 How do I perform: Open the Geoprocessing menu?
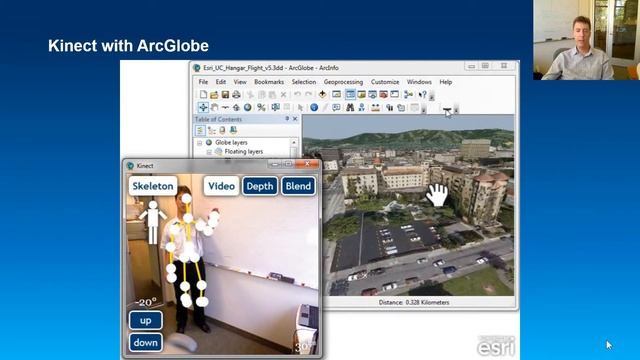[x=343, y=82]
